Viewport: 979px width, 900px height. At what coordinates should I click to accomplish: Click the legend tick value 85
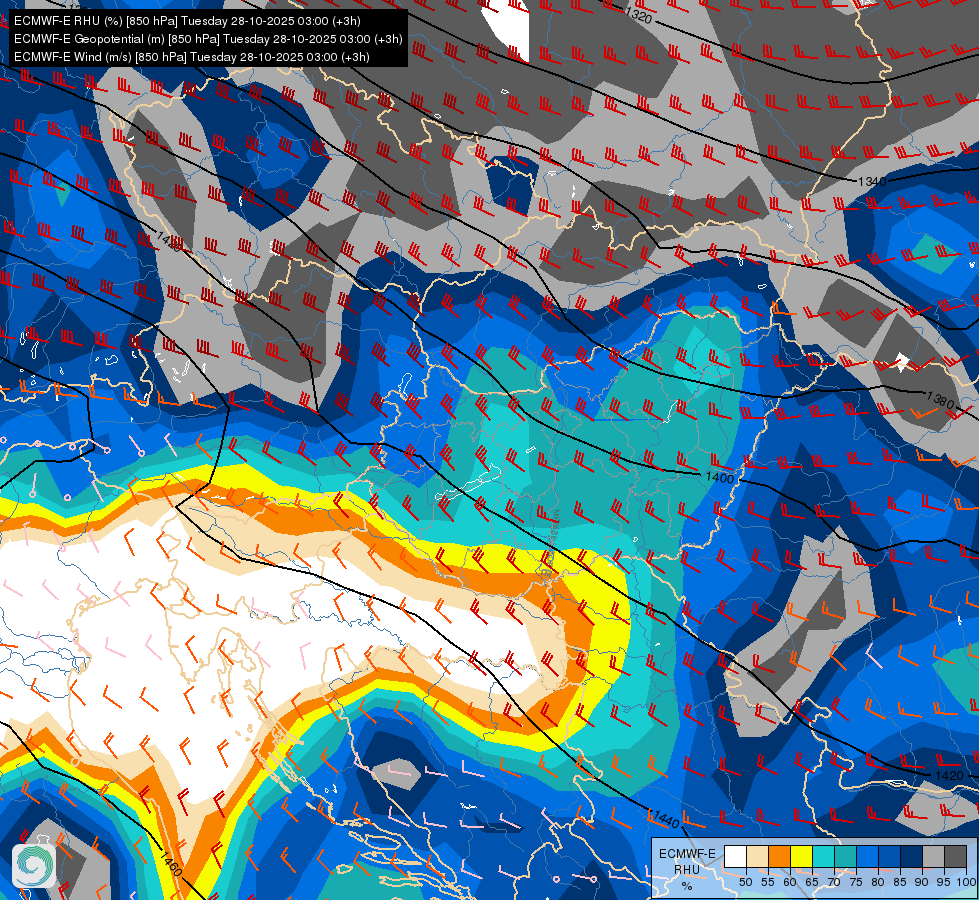[x=900, y=882]
